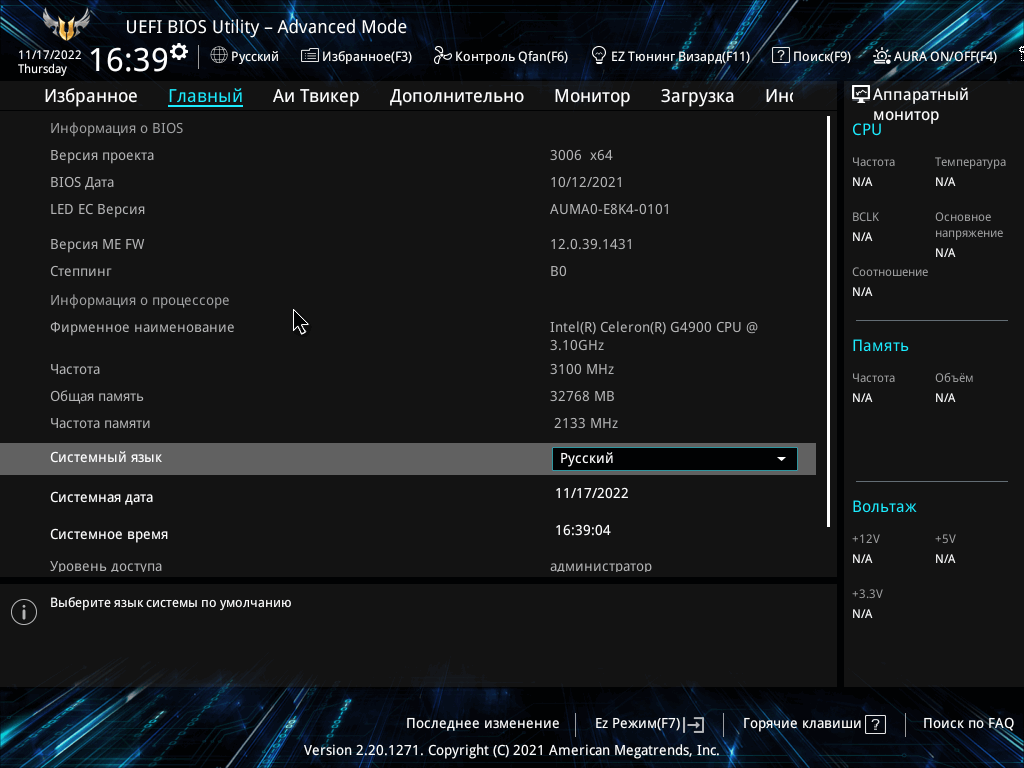Image resolution: width=1024 pixels, height=768 pixels.
Task: Launch EZ Тюнинг Визард(F11)
Action: tap(680, 57)
